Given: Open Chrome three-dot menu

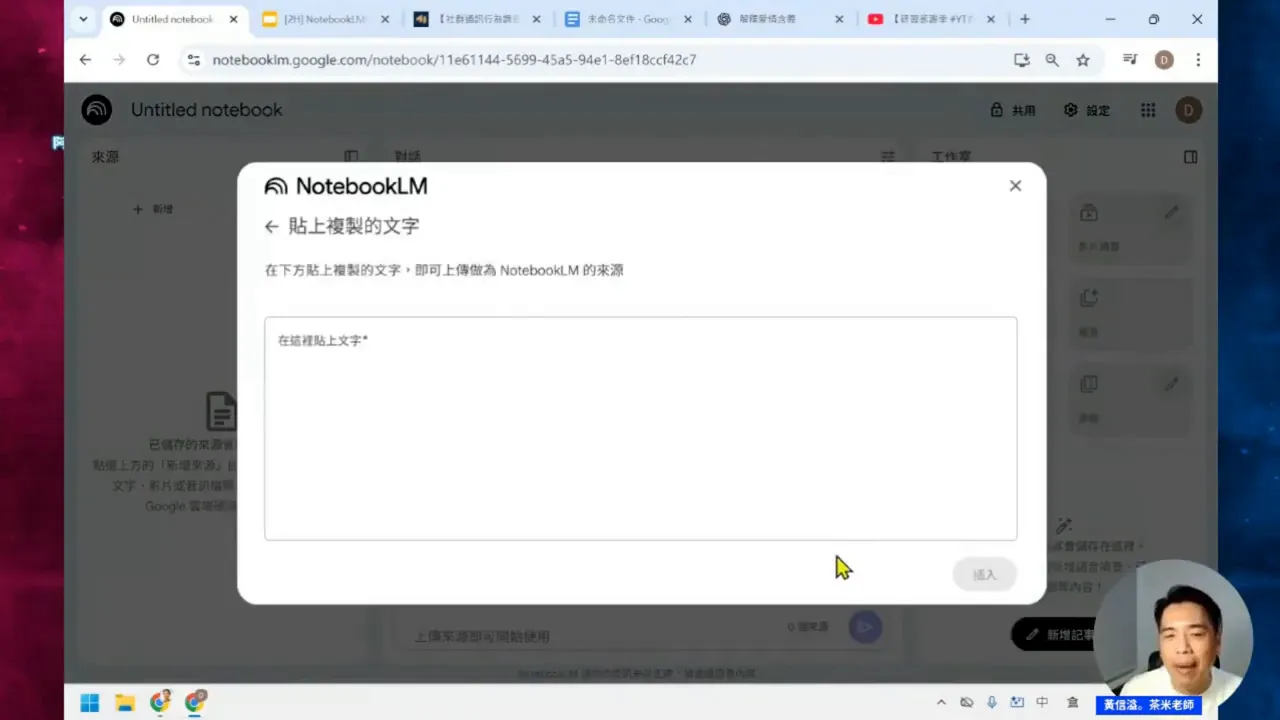Looking at the screenshot, I should 1198,60.
